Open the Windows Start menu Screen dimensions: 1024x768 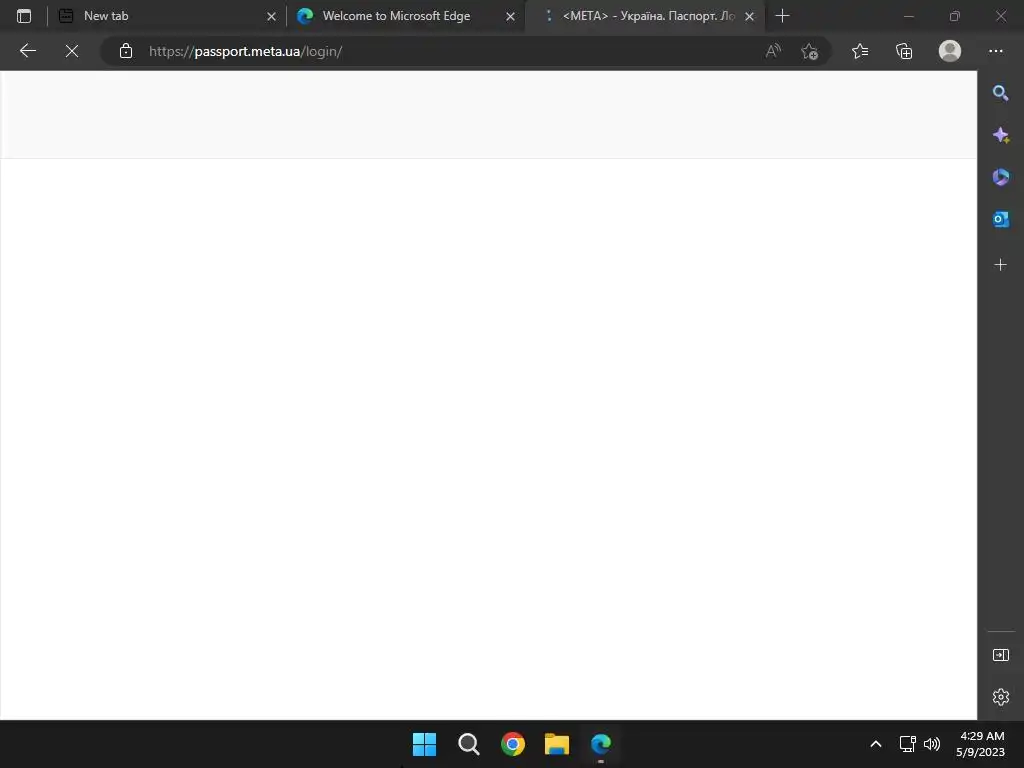point(424,744)
